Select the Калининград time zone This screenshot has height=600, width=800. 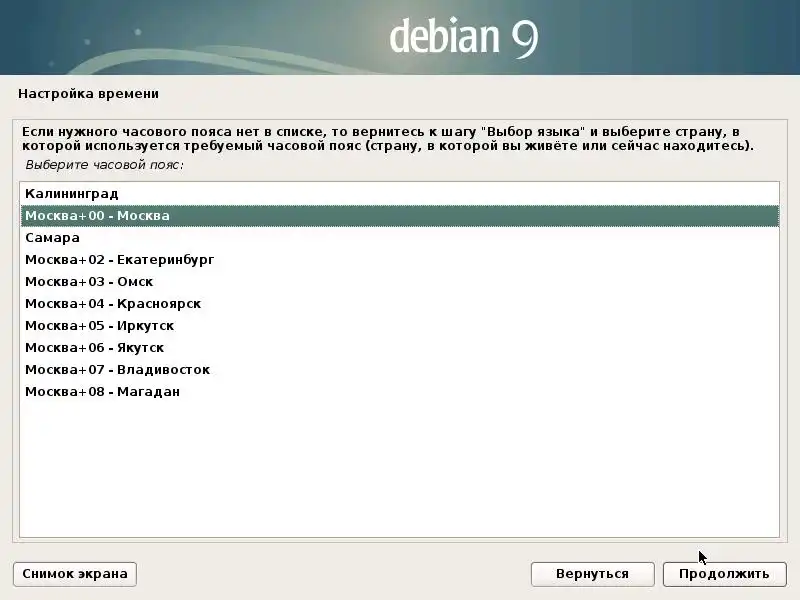pyautogui.click(x=399, y=194)
